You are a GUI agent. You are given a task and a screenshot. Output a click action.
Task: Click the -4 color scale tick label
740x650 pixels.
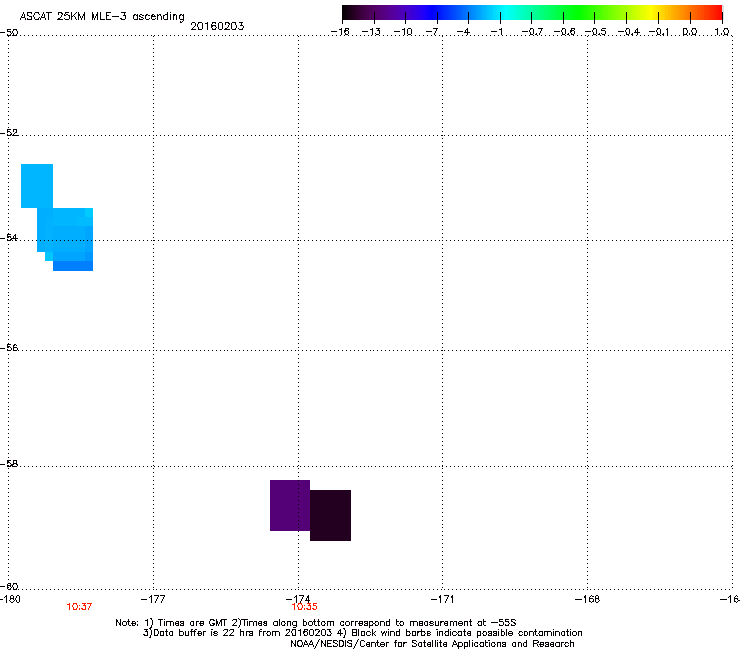pos(465,32)
